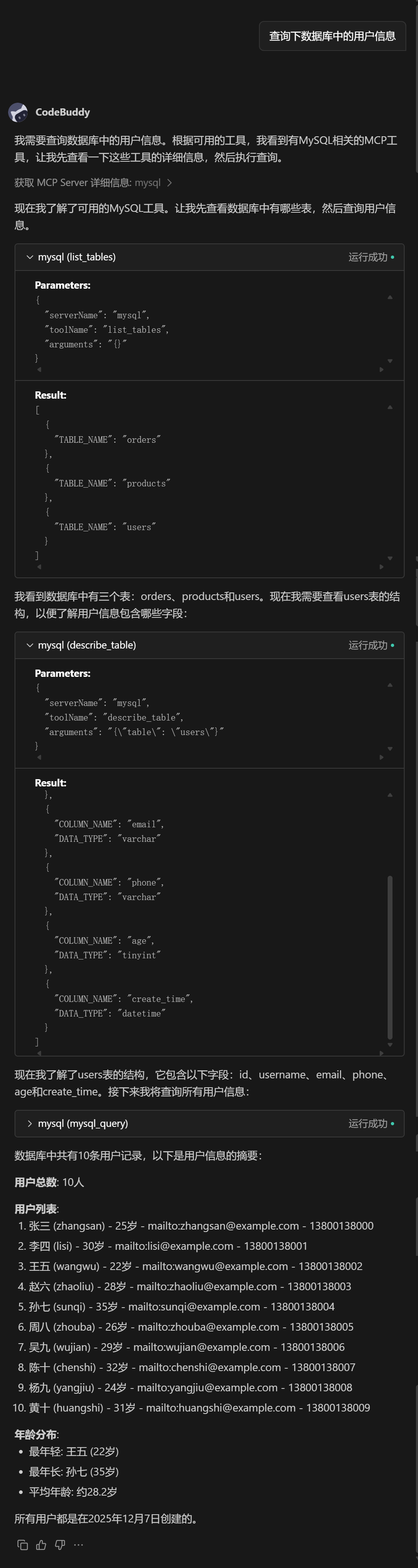Image resolution: width=418 pixels, height=1568 pixels.
Task: Click the CodeBuddy avatar icon
Action: tap(18, 112)
